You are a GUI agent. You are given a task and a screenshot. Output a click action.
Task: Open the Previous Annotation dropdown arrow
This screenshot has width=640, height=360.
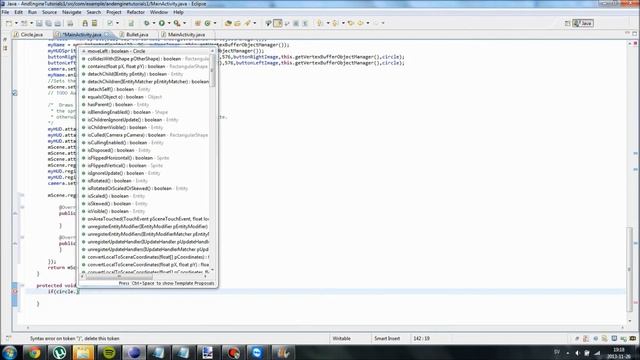click(343, 23)
